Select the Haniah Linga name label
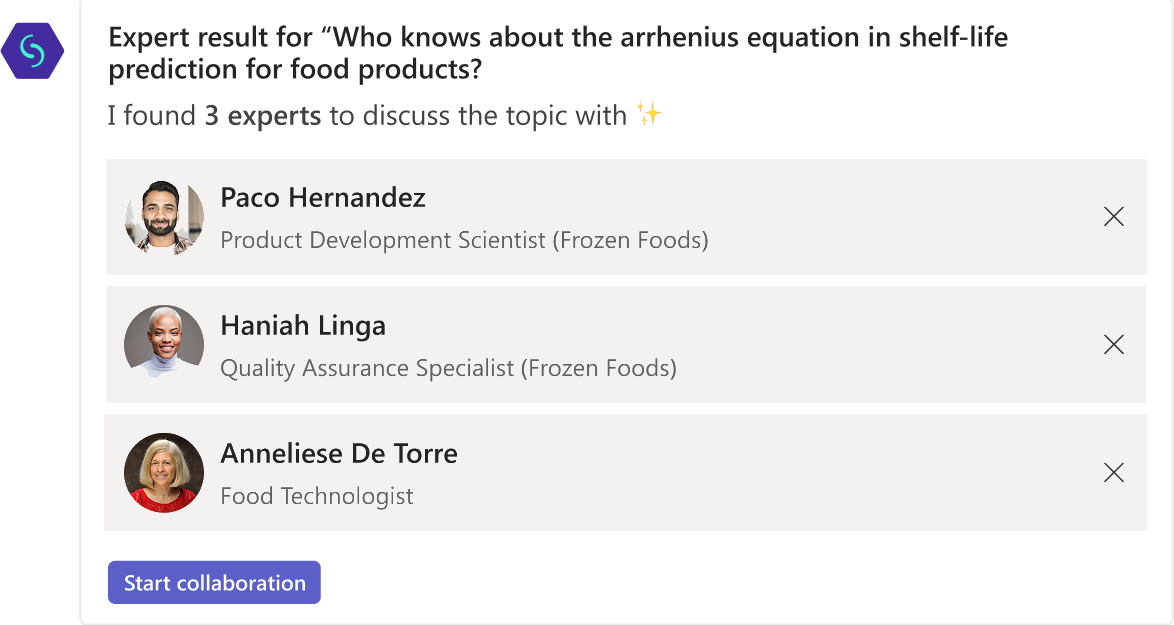 tap(303, 326)
